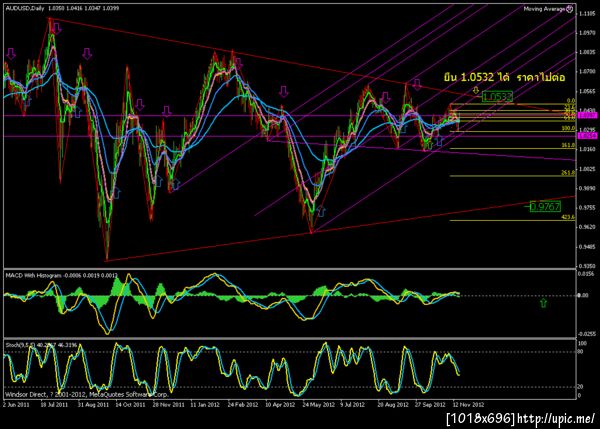Click the Stoch(9,5,3) indicator label
Viewport: 600px width, 429px height.
pos(20,345)
